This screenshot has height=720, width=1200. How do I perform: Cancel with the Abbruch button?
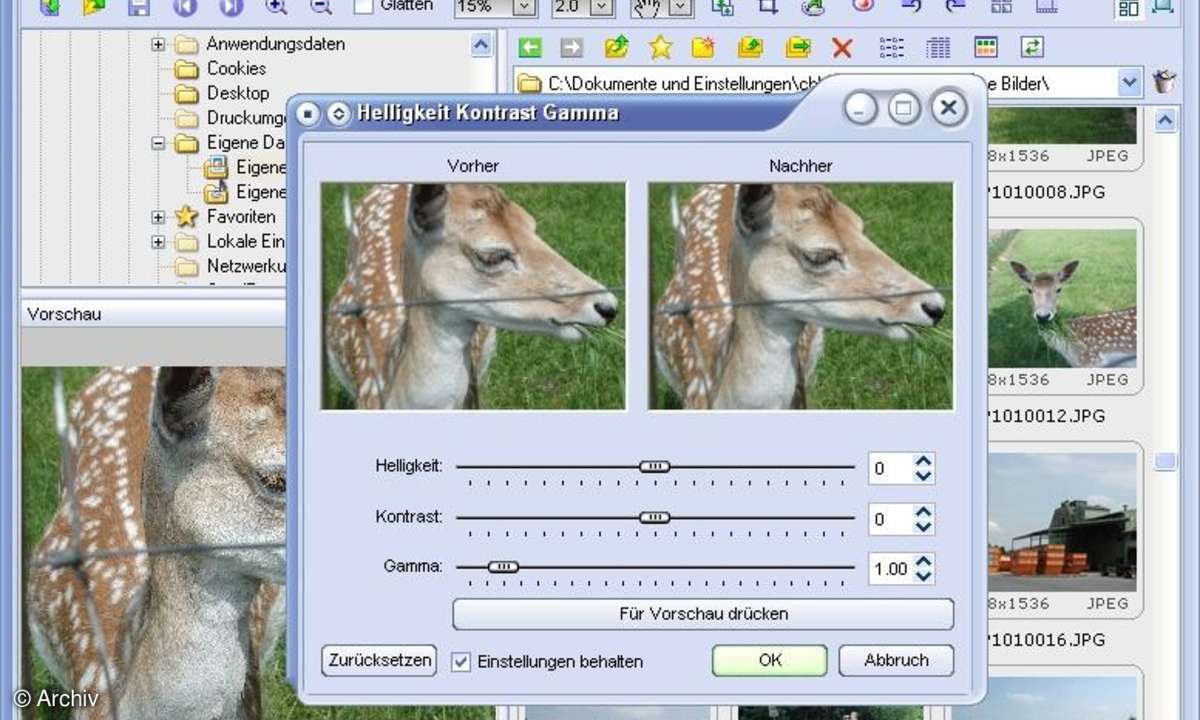[x=896, y=660]
